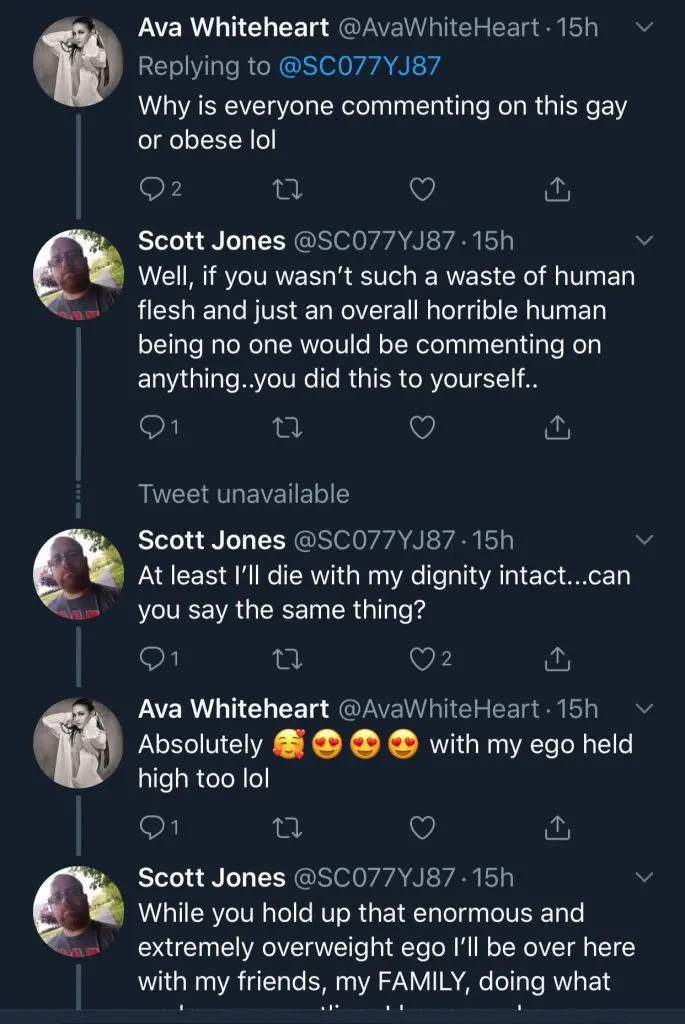Reply to Ava's 'Absolutely' tweet
The image size is (685, 1024).
(x=152, y=827)
